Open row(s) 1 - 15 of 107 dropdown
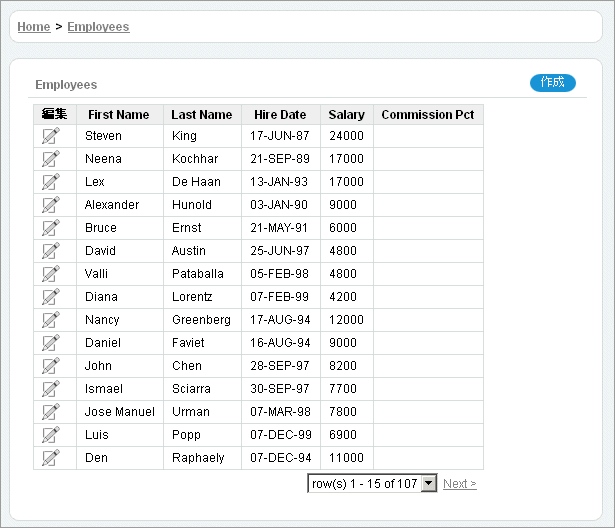615x528 pixels. tap(372, 483)
